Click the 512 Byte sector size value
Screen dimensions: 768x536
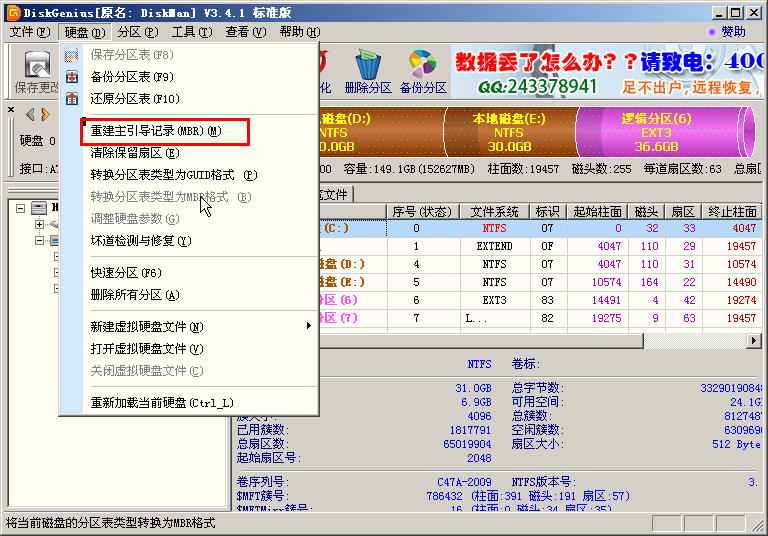pyautogui.click(x=737, y=444)
